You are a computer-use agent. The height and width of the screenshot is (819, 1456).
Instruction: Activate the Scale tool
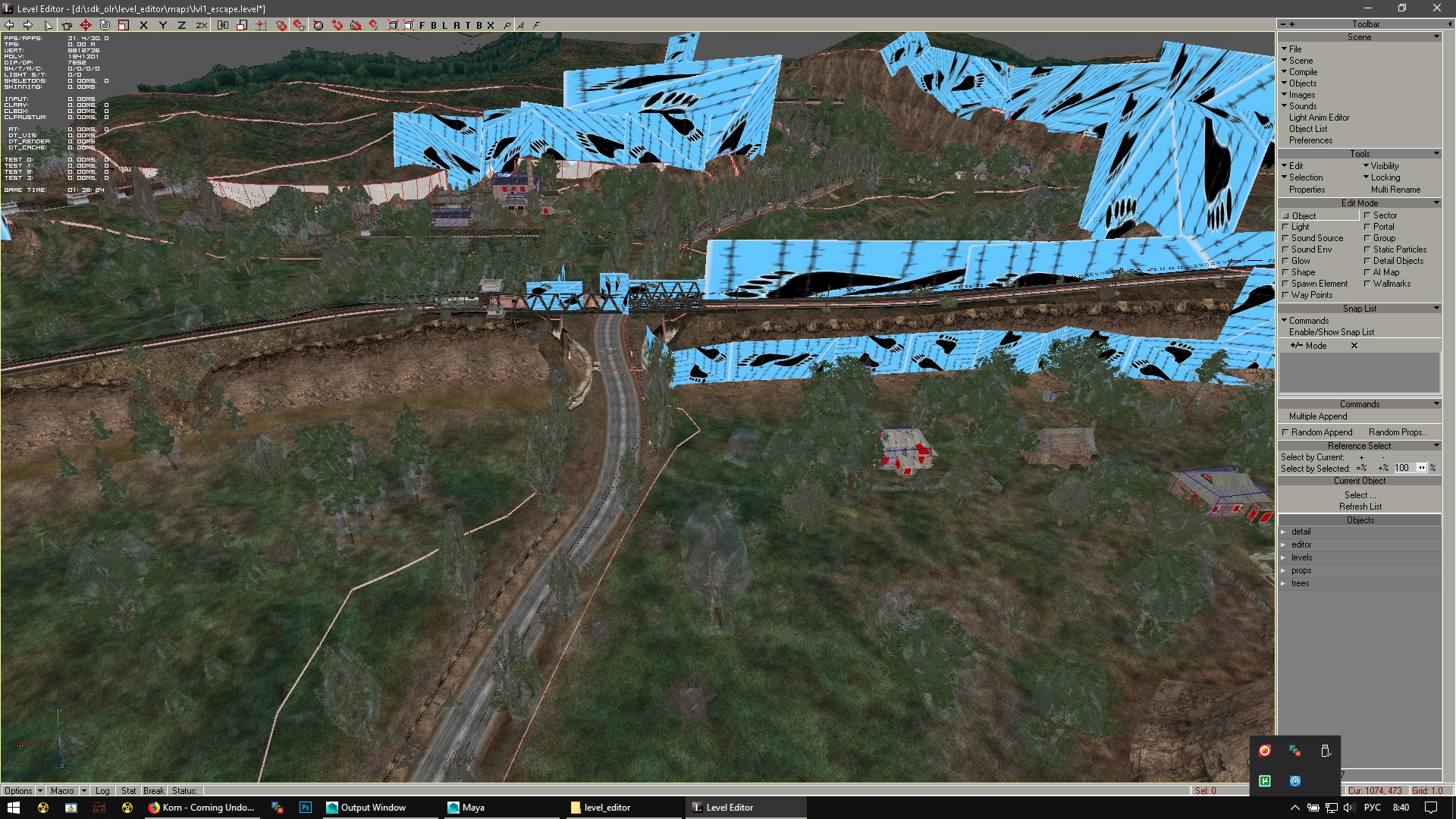(124, 25)
